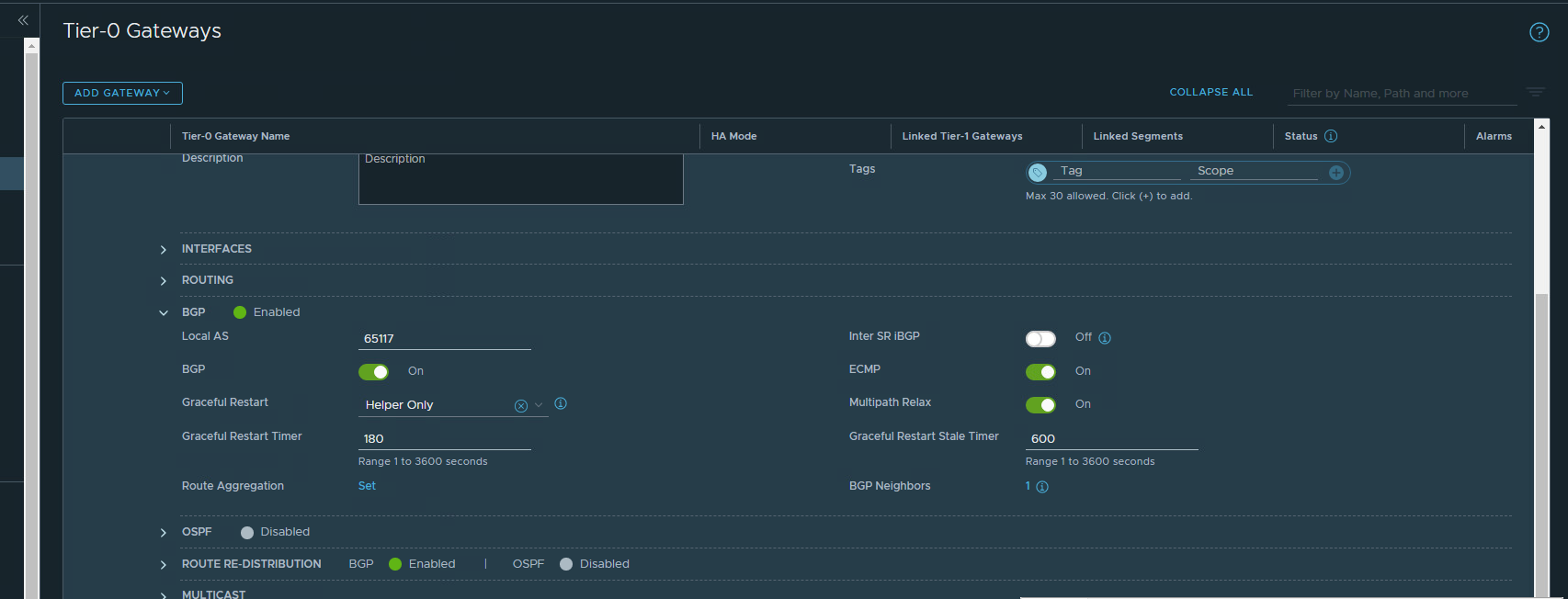Expand the INTERFACES section
The width and height of the screenshot is (1568, 599).
coord(164,250)
